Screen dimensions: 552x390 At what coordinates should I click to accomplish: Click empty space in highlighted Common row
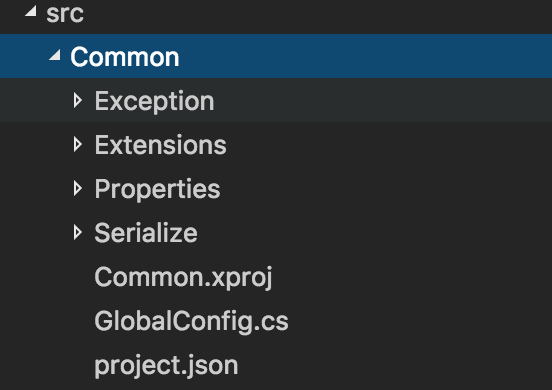tap(365, 56)
